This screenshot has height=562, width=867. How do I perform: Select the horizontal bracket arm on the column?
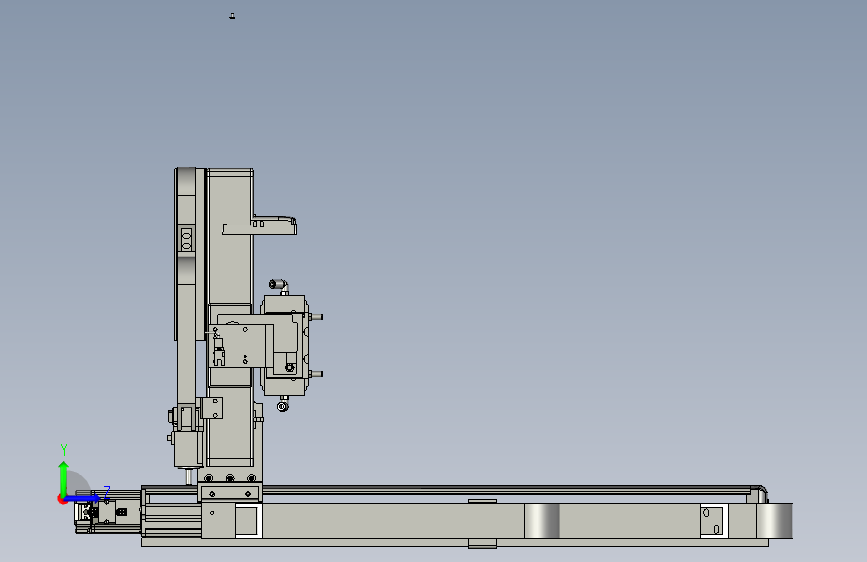click(260, 226)
